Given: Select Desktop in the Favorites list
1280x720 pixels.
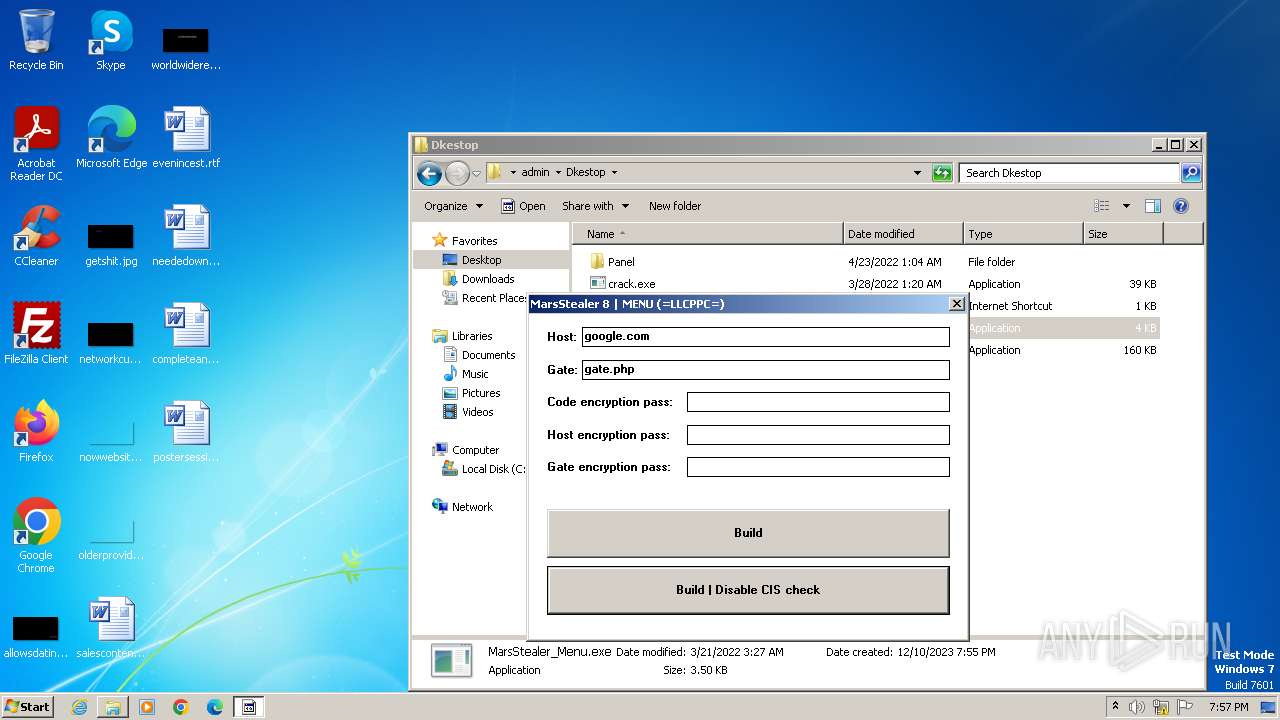Looking at the screenshot, I should pyautogui.click(x=481, y=260).
